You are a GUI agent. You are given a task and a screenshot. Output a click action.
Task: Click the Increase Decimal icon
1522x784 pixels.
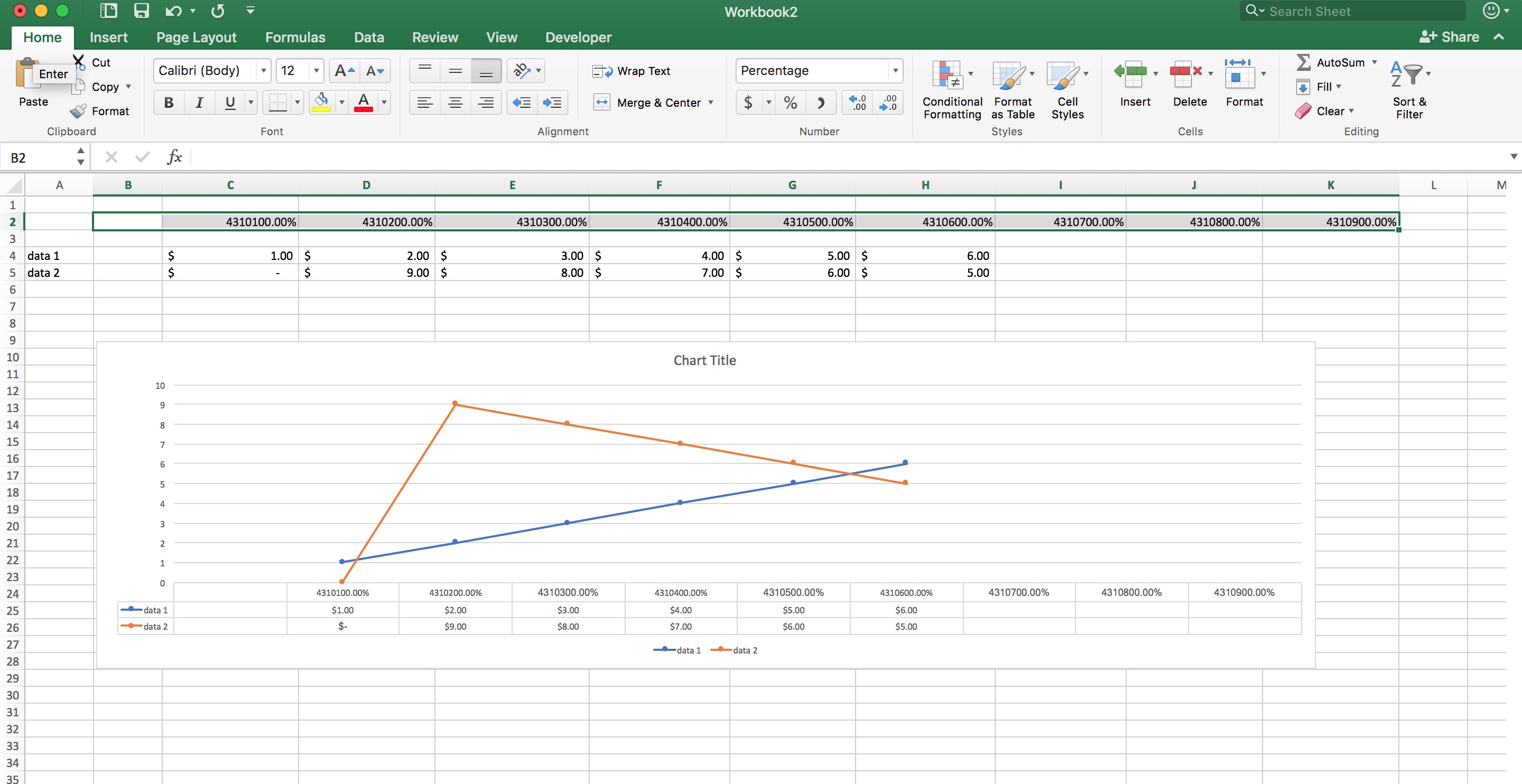(857, 103)
